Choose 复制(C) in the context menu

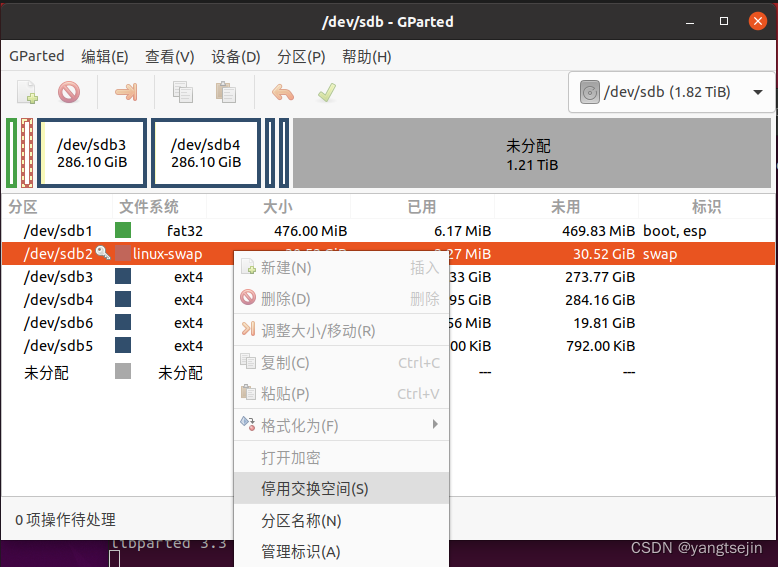[x=341, y=363]
